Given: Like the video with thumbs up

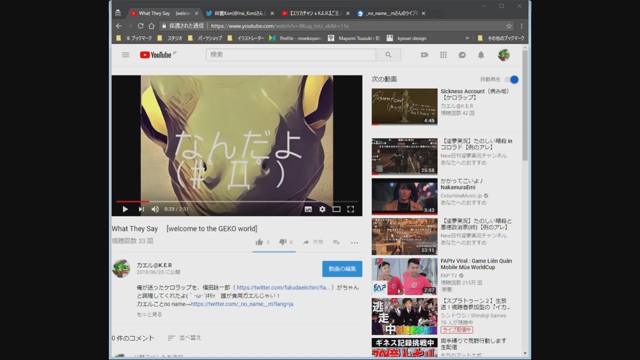Looking at the screenshot, I should tap(259, 242).
